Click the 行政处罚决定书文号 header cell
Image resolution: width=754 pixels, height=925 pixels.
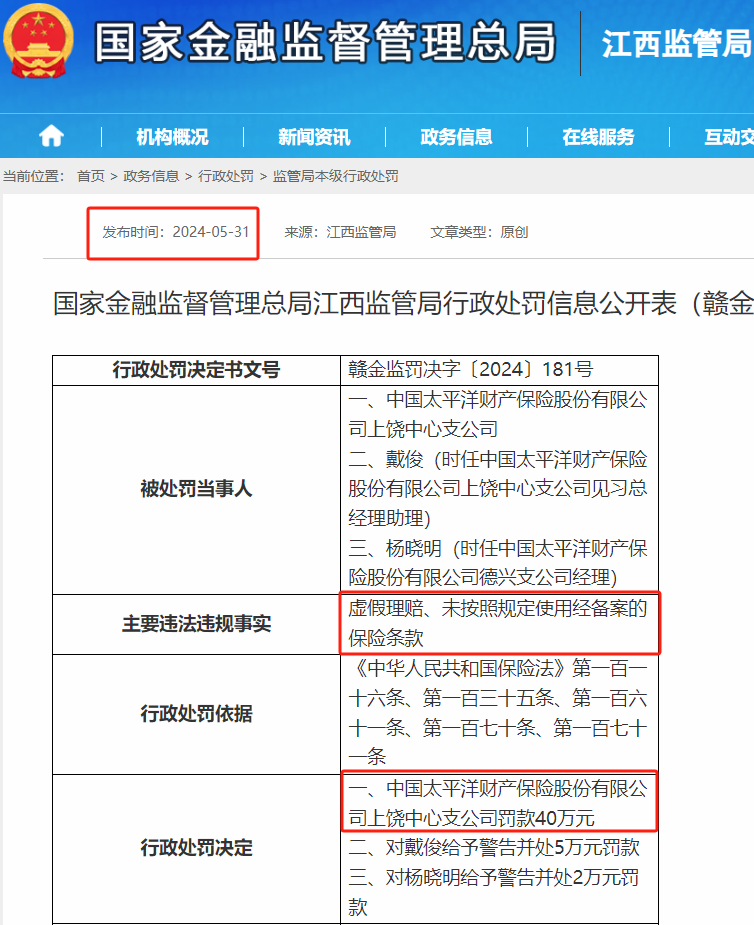click(x=196, y=370)
